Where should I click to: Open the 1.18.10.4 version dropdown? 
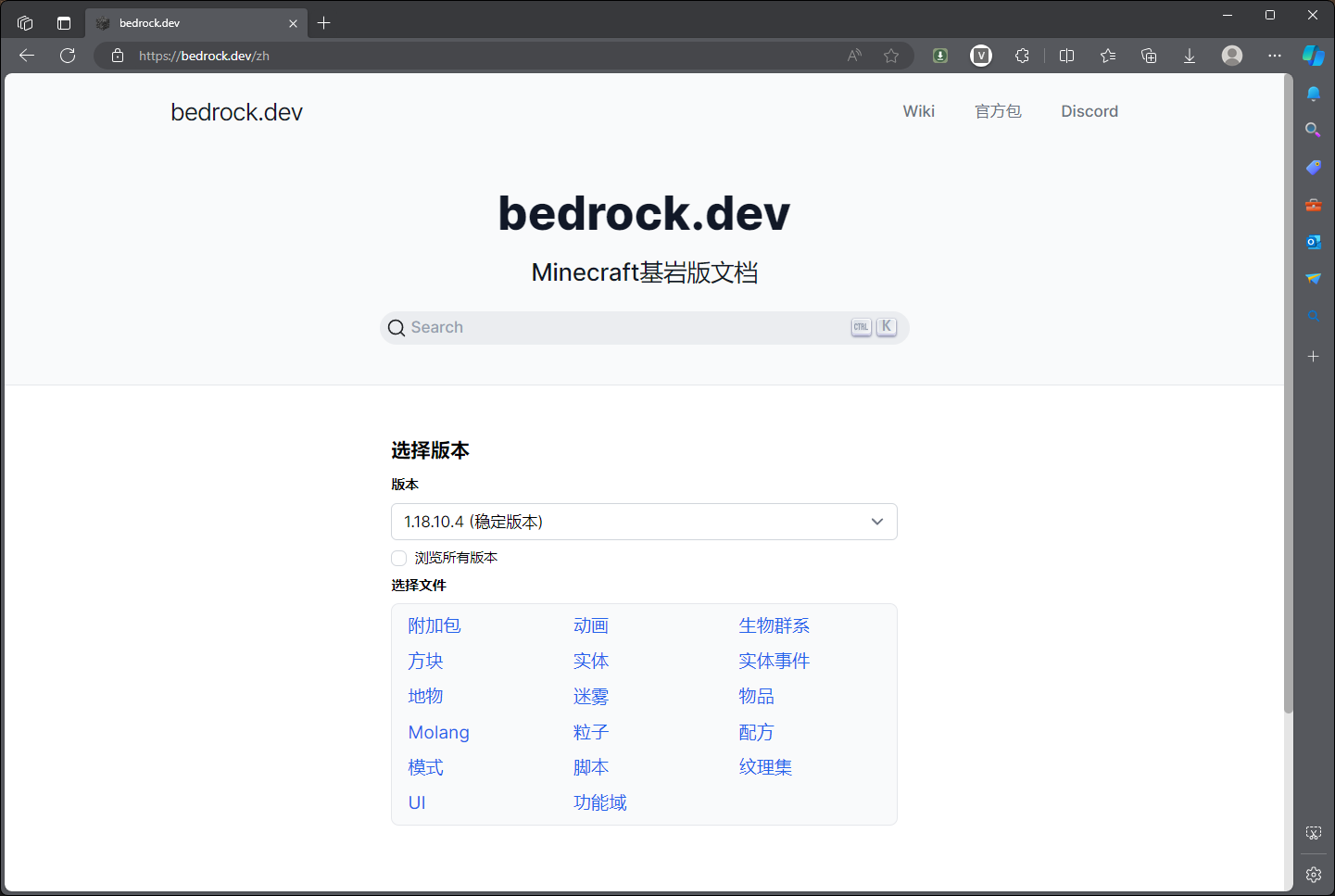[644, 522]
